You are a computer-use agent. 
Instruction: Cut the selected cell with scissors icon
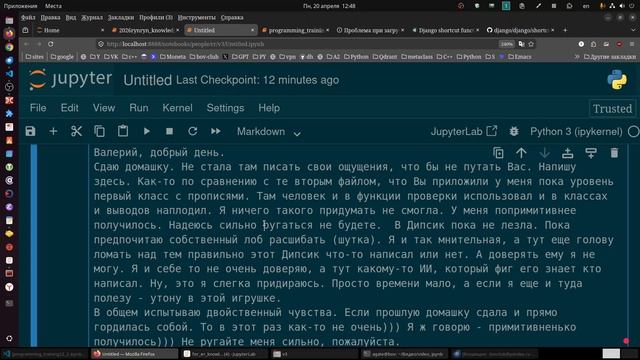click(76, 131)
